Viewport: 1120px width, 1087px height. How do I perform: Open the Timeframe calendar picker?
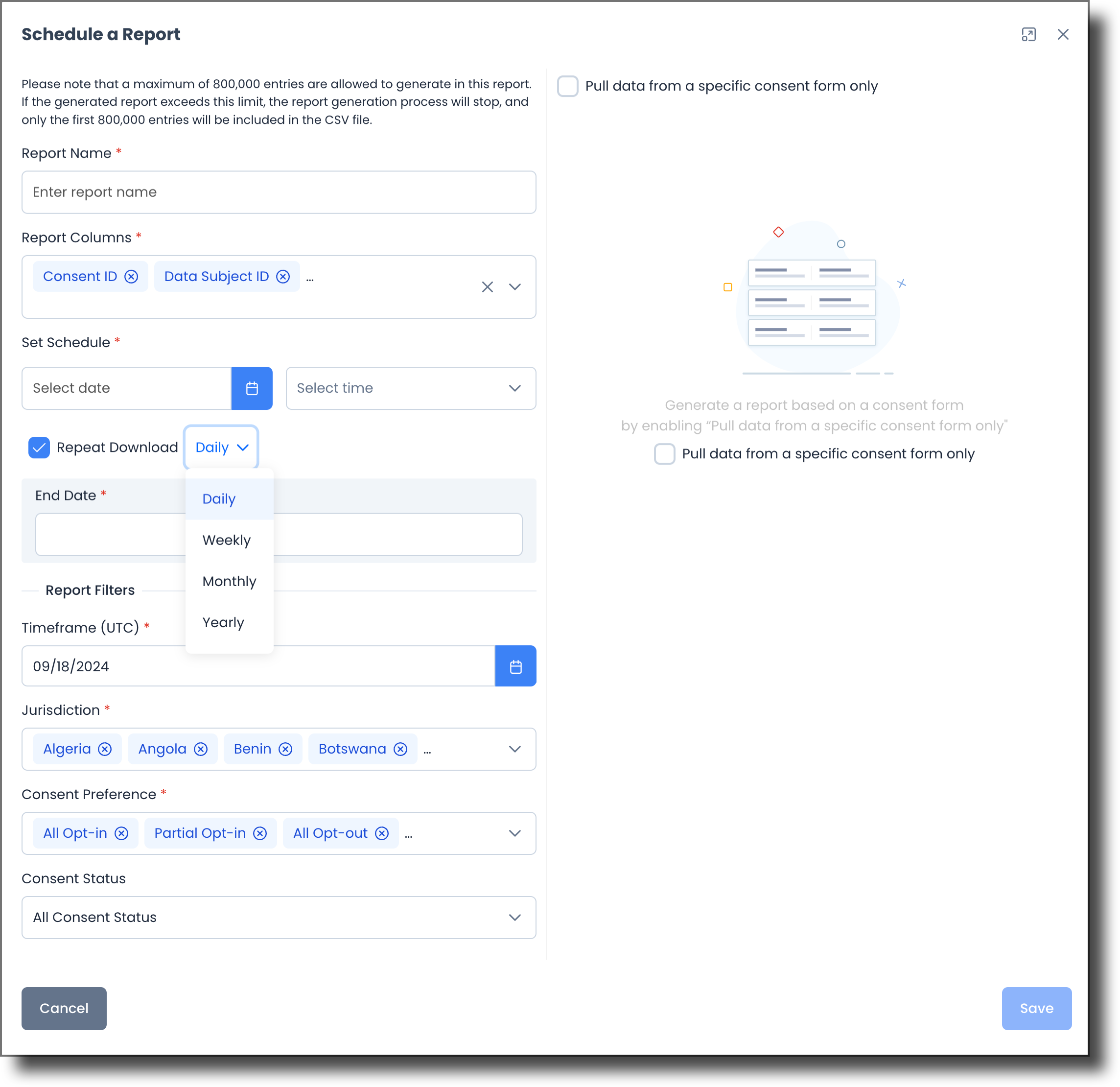515,665
